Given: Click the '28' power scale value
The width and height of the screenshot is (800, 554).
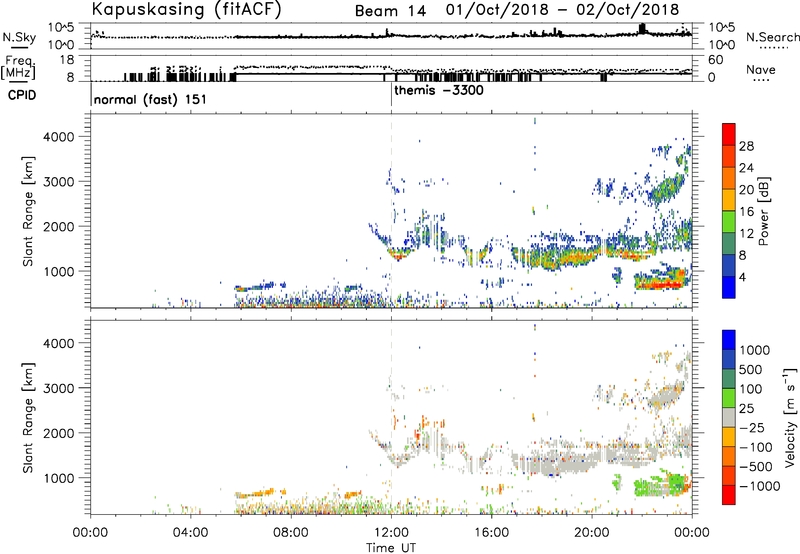Looking at the screenshot, I should tap(746, 146).
